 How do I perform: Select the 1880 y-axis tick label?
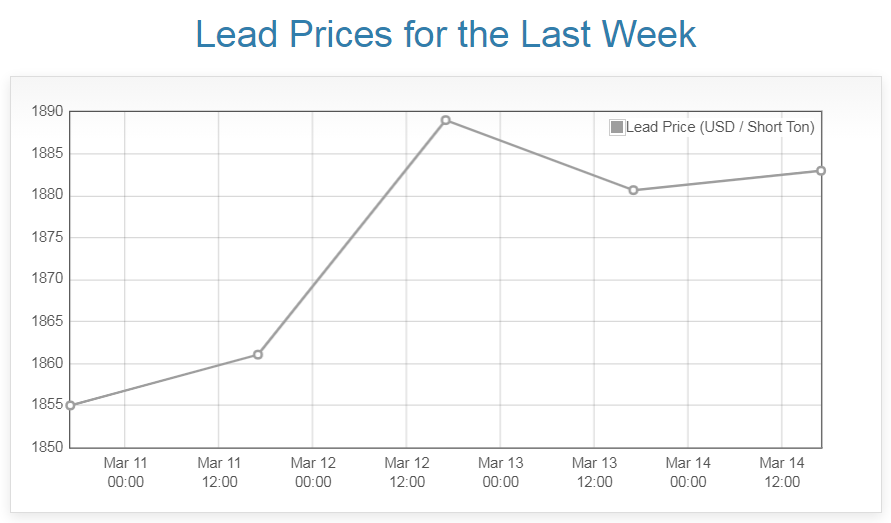(47, 195)
